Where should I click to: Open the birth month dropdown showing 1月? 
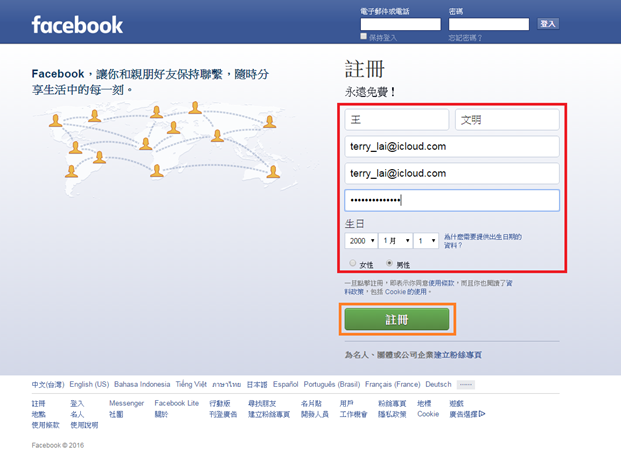(396, 241)
